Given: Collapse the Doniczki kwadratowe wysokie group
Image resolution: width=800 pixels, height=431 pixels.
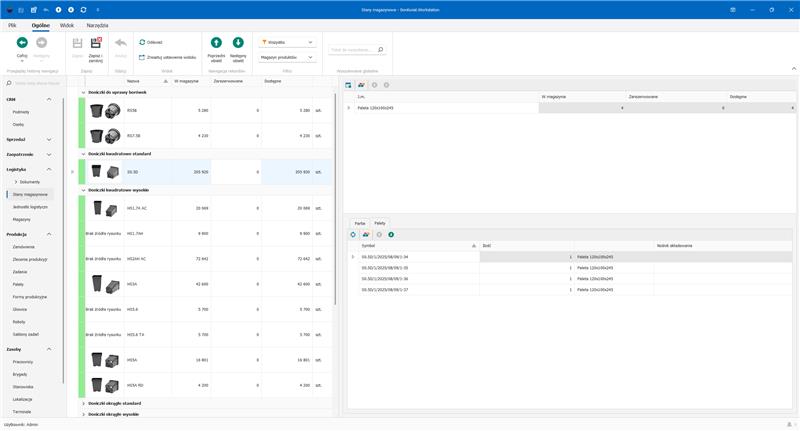Looking at the screenshot, I should click(x=83, y=189).
